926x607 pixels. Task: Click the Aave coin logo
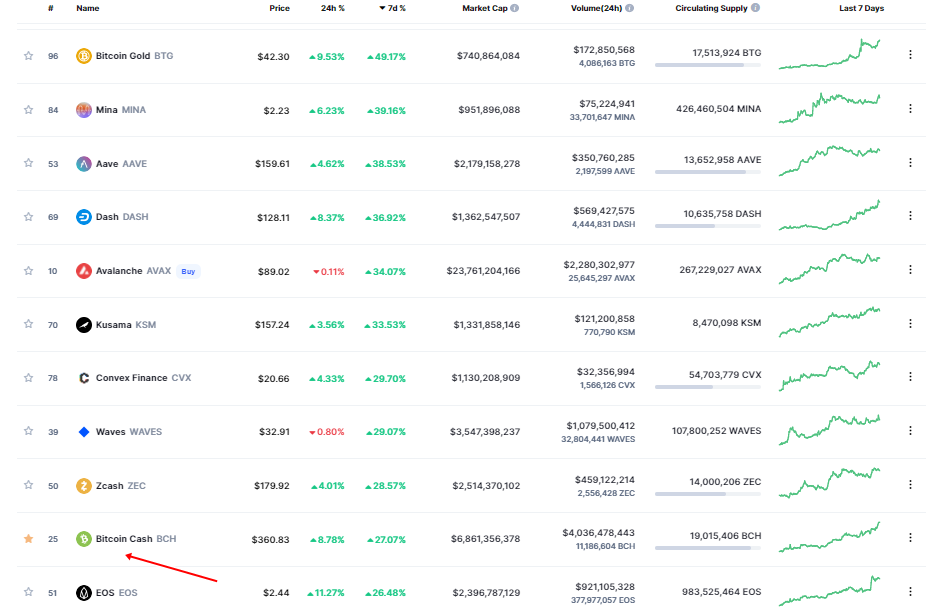click(84, 164)
